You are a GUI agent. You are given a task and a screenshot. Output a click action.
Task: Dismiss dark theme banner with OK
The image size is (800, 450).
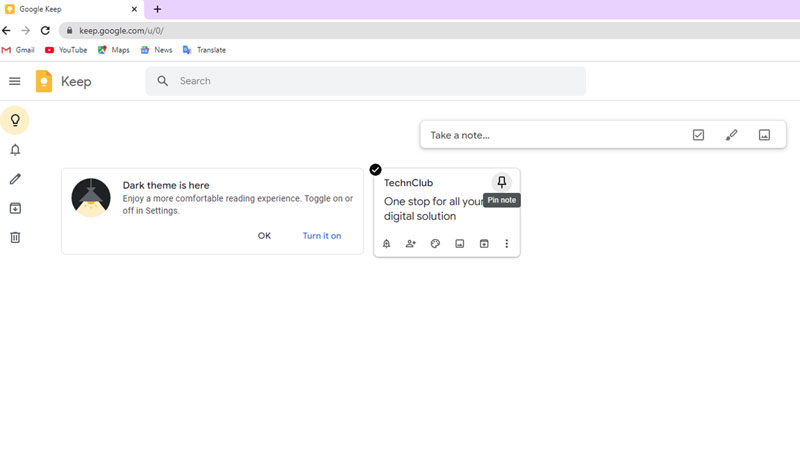pos(264,236)
